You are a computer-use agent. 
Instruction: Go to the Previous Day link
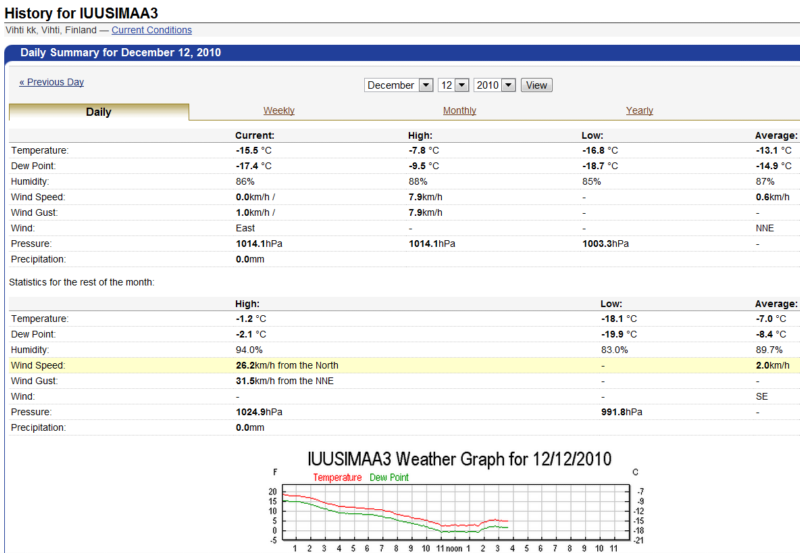tap(51, 82)
